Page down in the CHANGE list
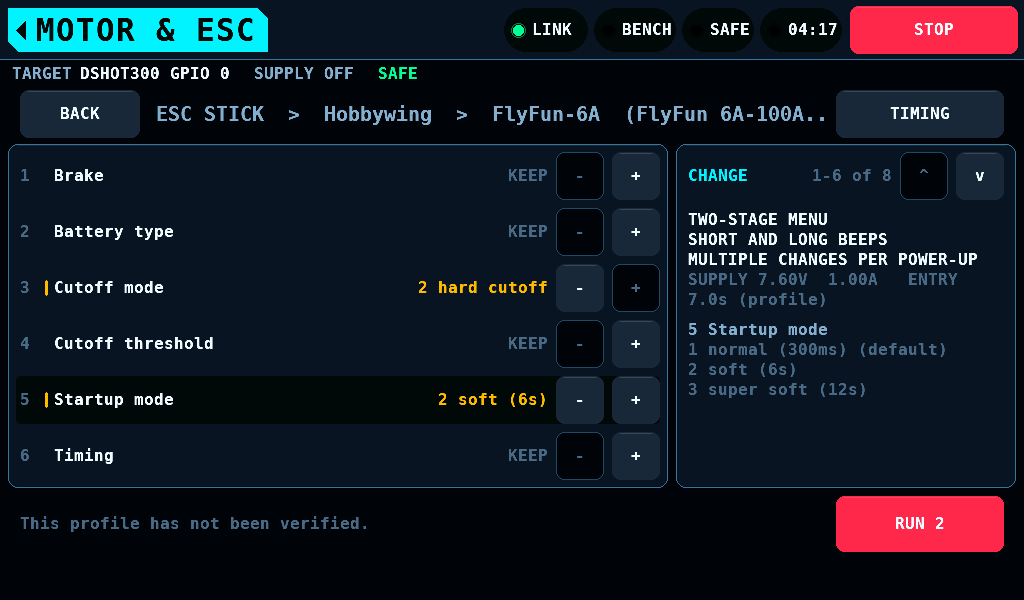 click(980, 176)
